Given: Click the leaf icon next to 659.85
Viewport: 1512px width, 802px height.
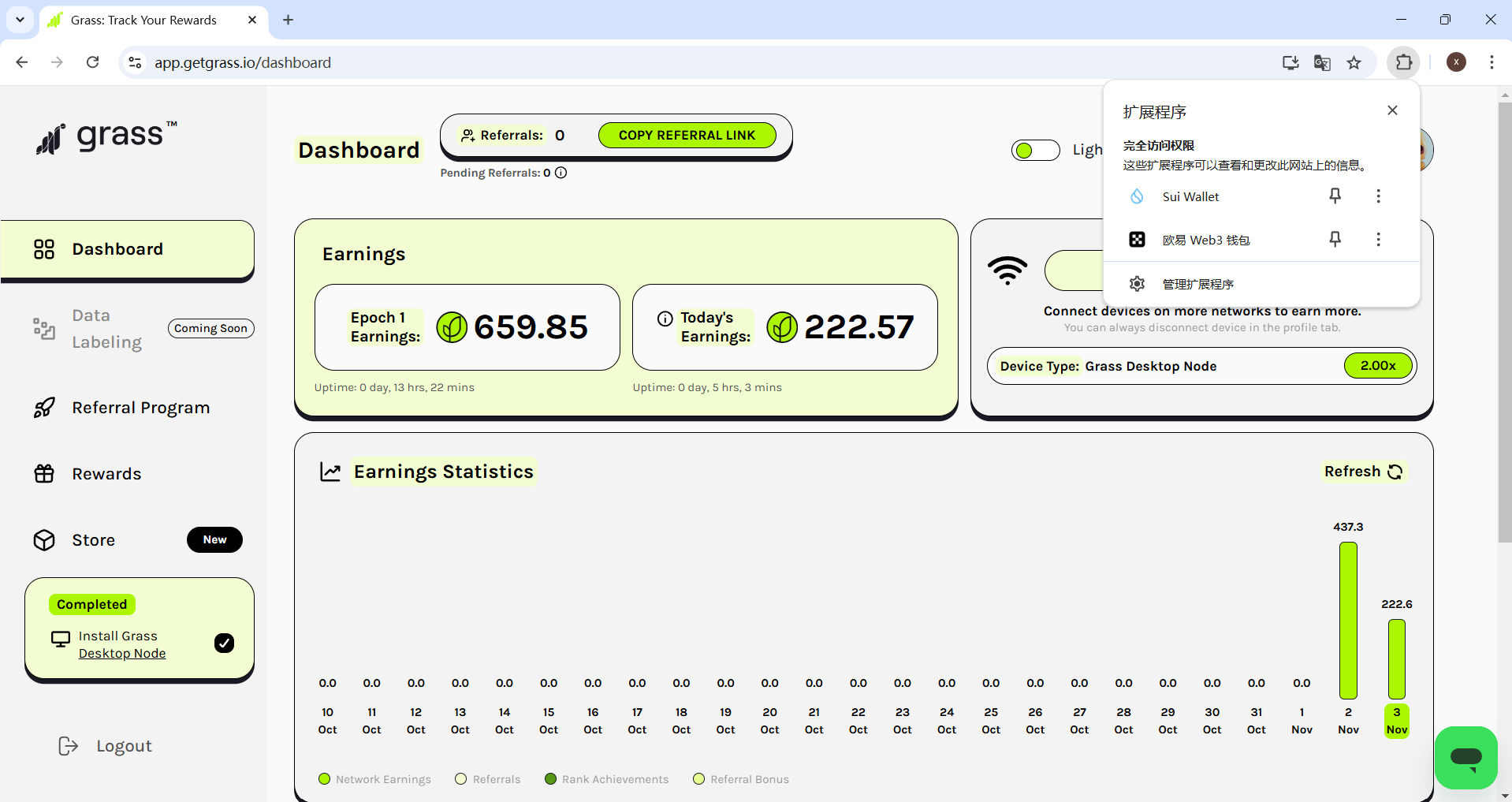Looking at the screenshot, I should (452, 327).
